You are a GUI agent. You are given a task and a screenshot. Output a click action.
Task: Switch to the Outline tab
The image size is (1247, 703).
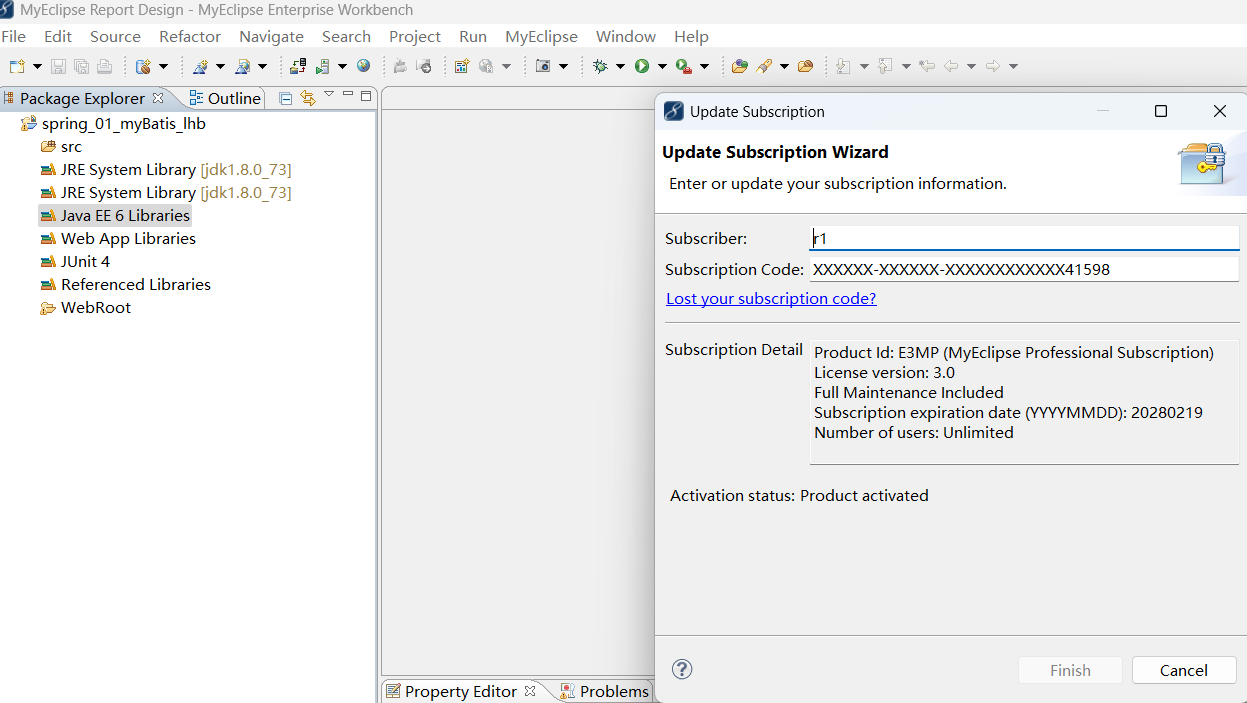226,98
